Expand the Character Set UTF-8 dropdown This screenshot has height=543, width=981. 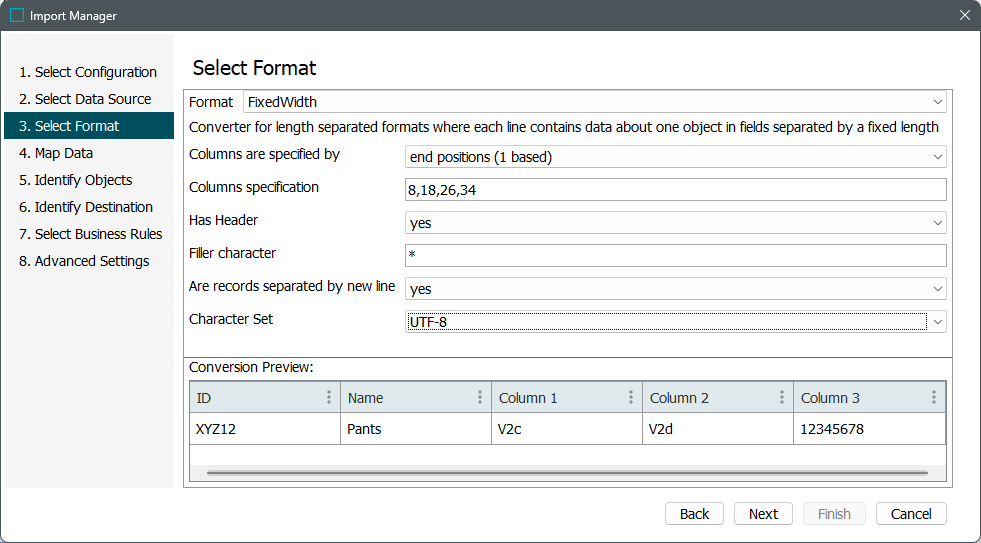coord(937,321)
